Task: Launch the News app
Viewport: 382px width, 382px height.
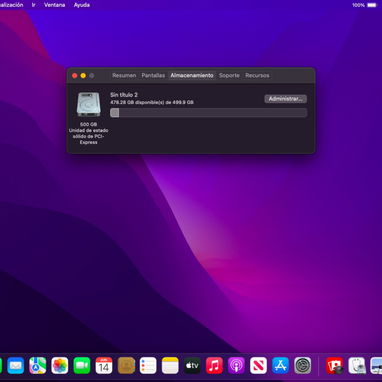Action: (258, 366)
